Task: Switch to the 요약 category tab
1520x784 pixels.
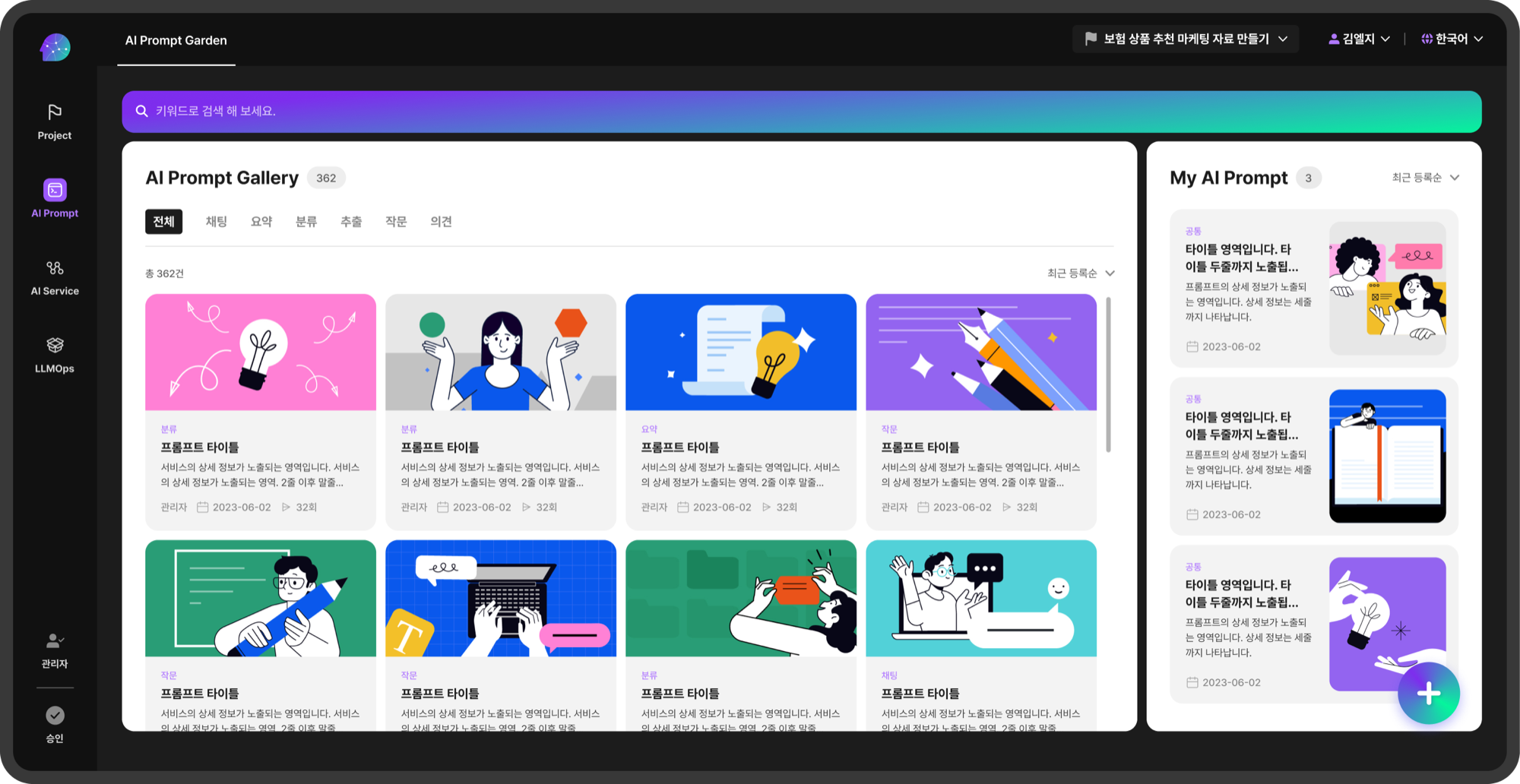Action: (x=261, y=222)
